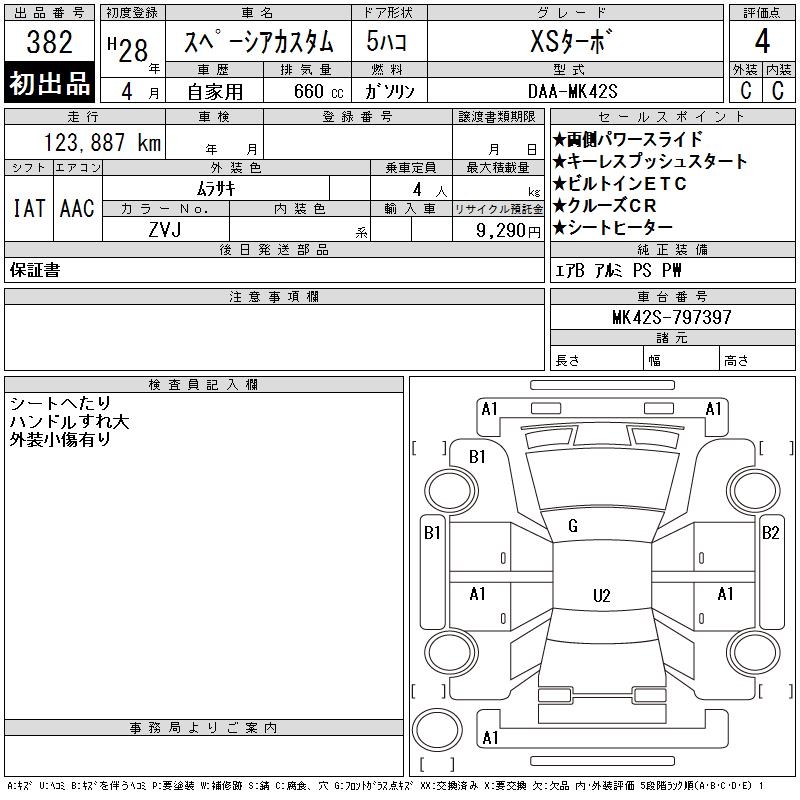
Task: Select the B2 mark on the diagram
Action: point(770,533)
